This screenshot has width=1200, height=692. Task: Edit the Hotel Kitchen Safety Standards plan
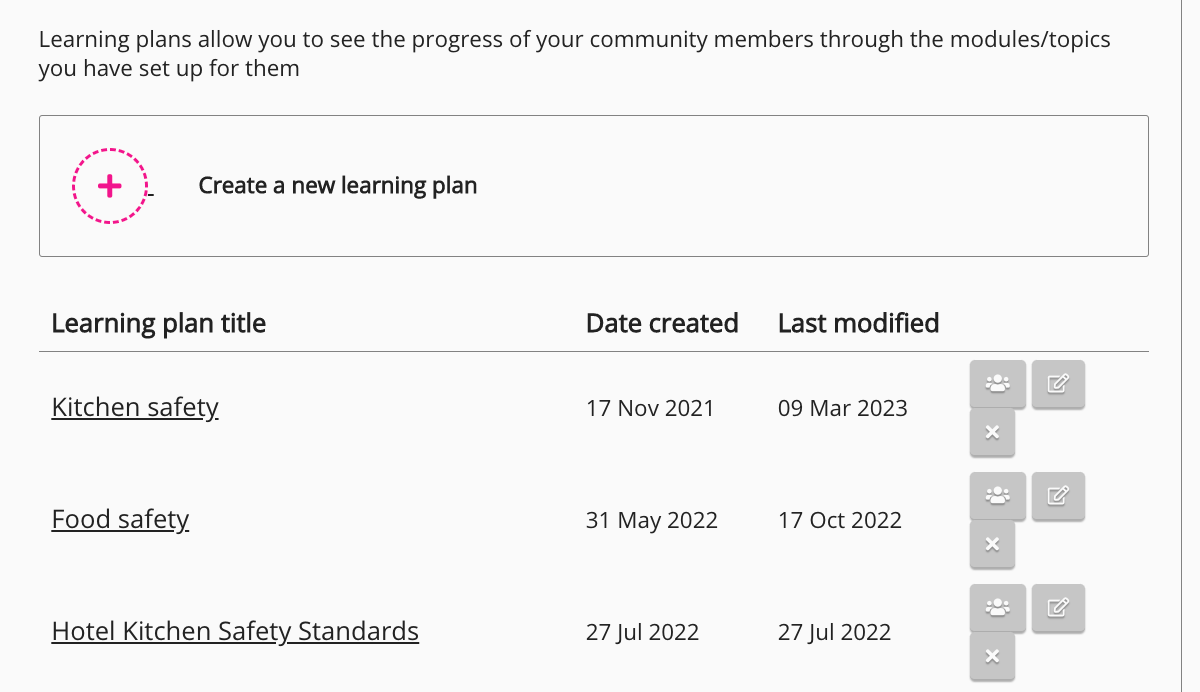point(1058,608)
